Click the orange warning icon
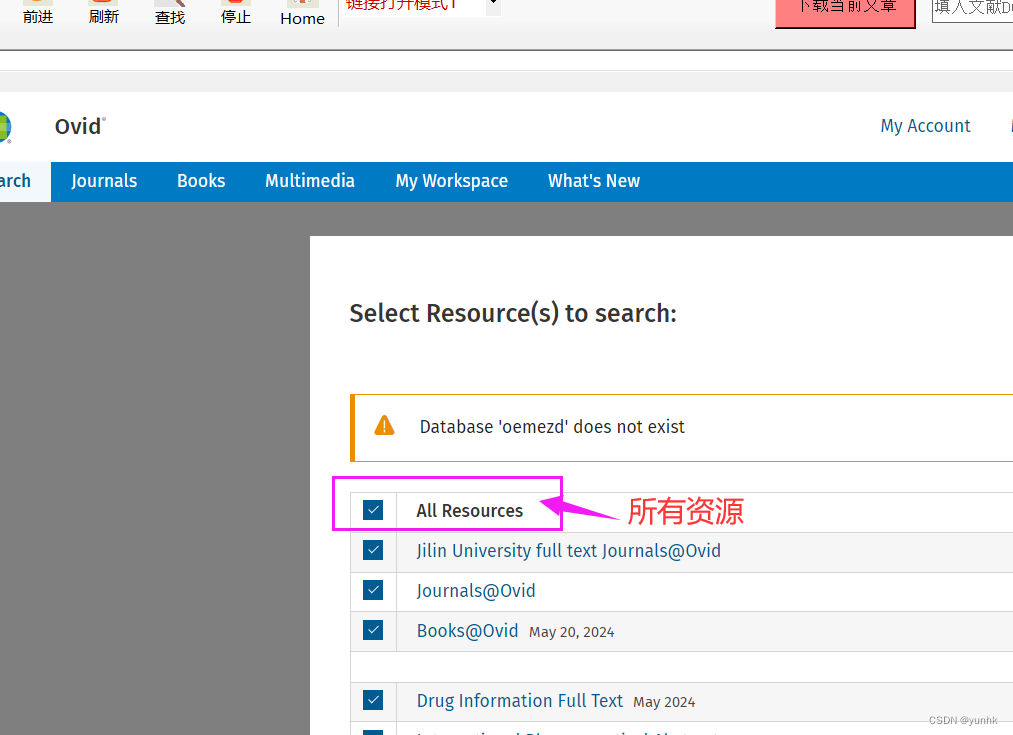The height and width of the screenshot is (735, 1013). point(384,426)
